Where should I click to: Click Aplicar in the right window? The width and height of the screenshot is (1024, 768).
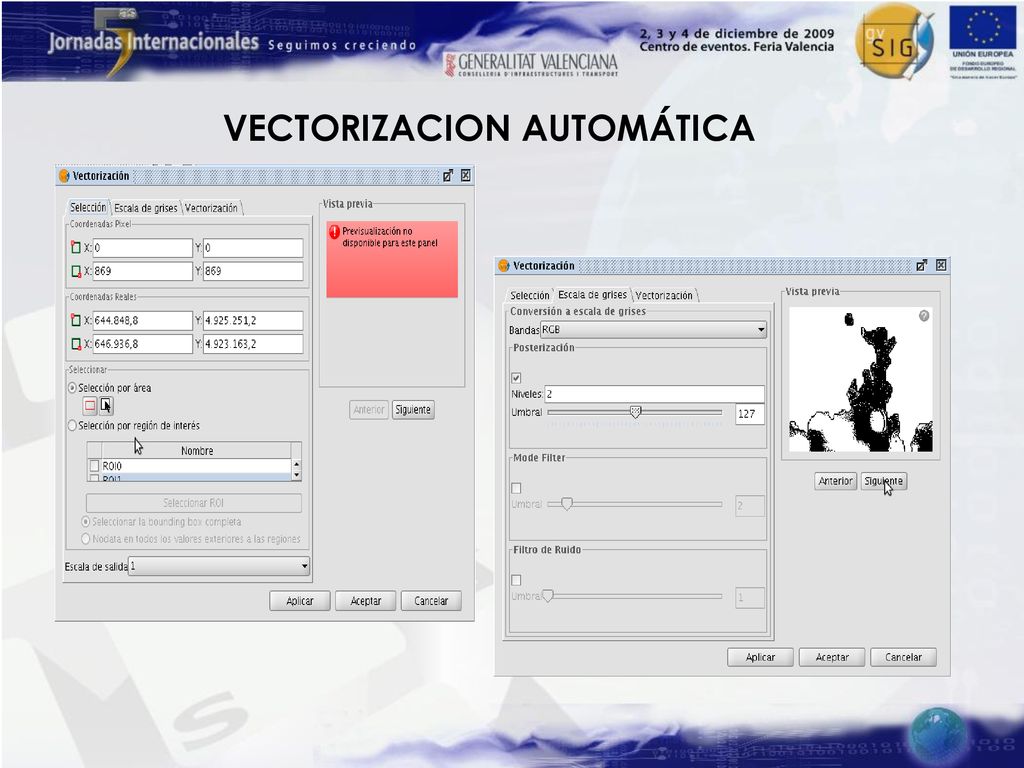[x=760, y=657]
